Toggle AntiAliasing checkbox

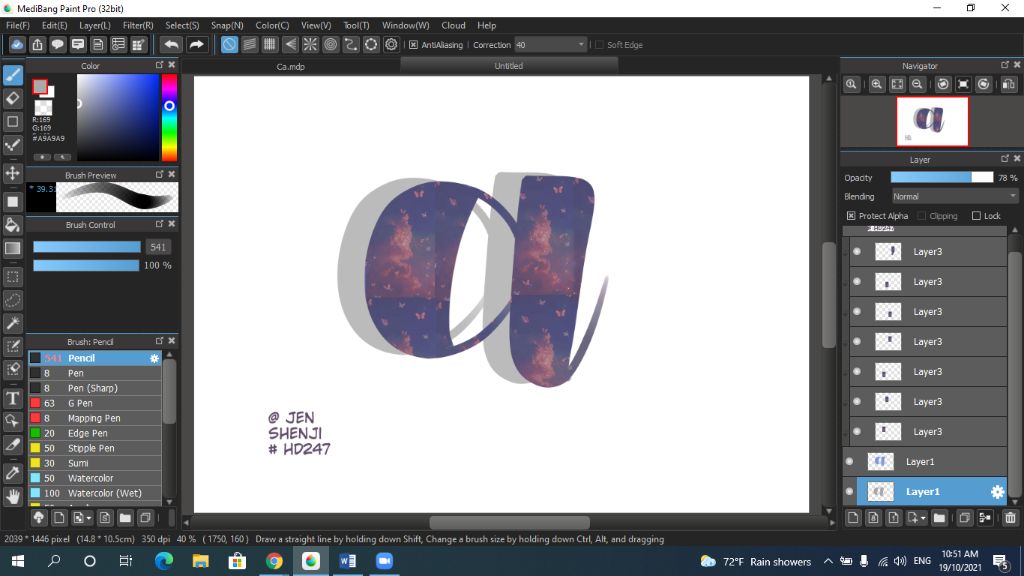click(413, 45)
